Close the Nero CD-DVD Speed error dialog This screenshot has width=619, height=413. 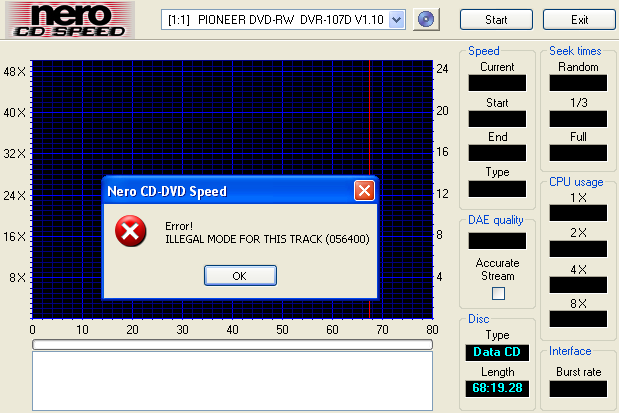tap(364, 190)
